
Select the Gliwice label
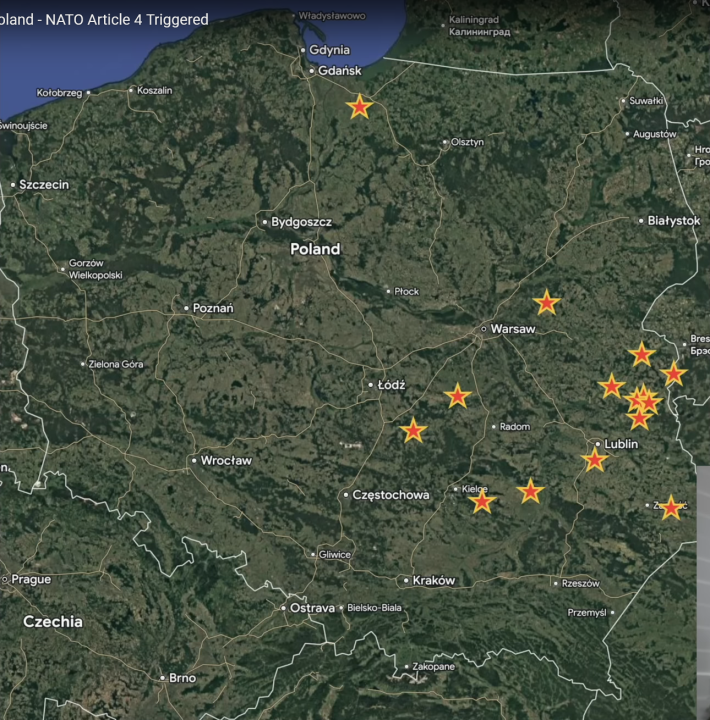click(335, 555)
